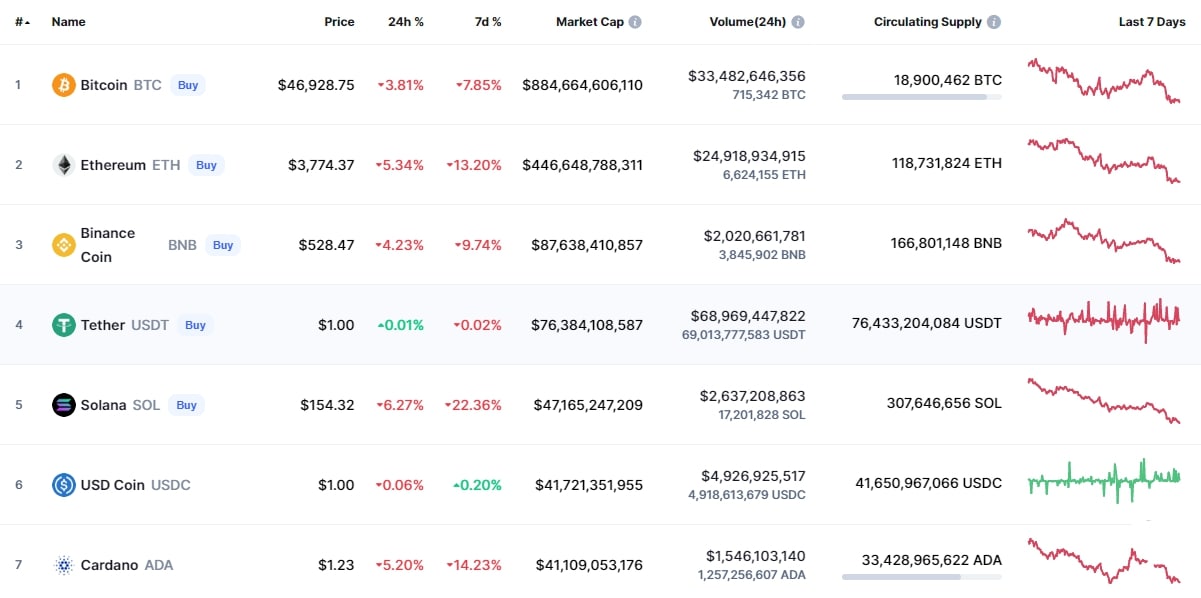Screen dimensions: 1201x598
Task: Click Cardano price $1.23
Action: click(x=336, y=565)
